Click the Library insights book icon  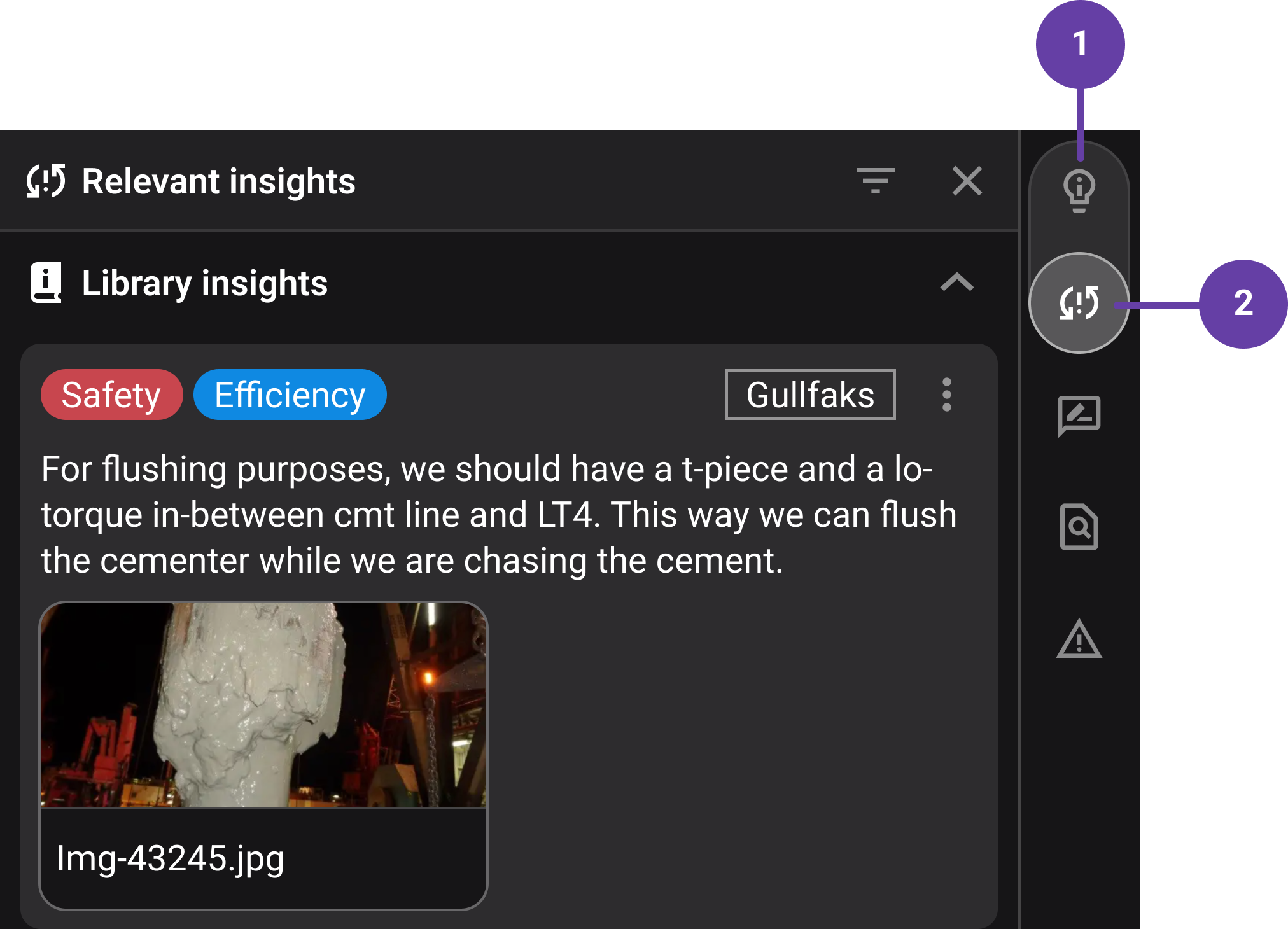(46, 282)
